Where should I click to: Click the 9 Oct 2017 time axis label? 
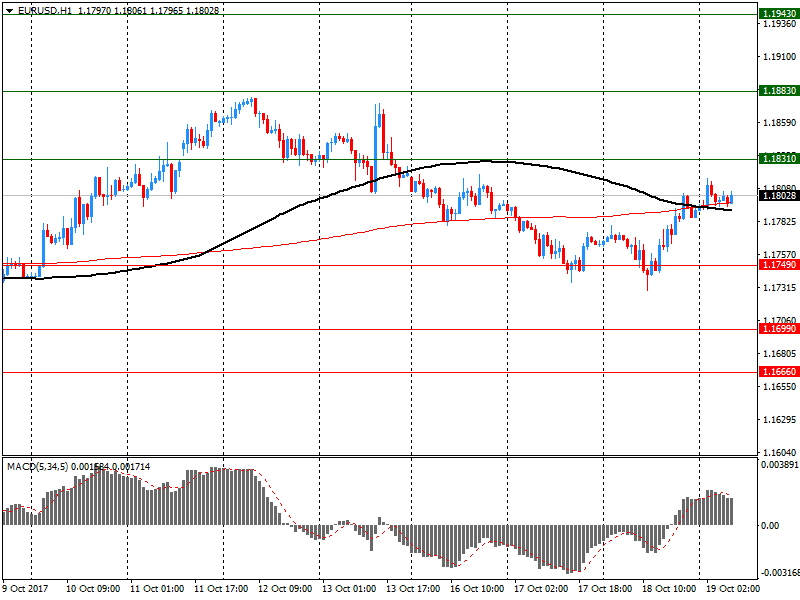pyautogui.click(x=25, y=589)
